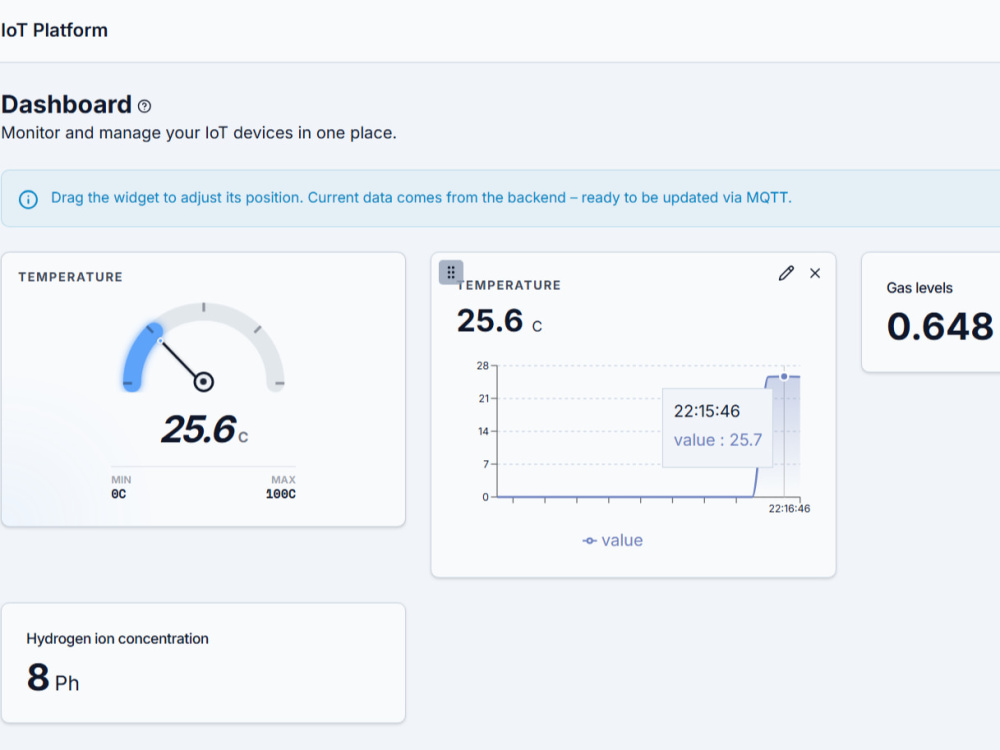The width and height of the screenshot is (1000, 750).
Task: Click the 'Drag the widget to adjust' banner text
Action: pyautogui.click(x=421, y=198)
